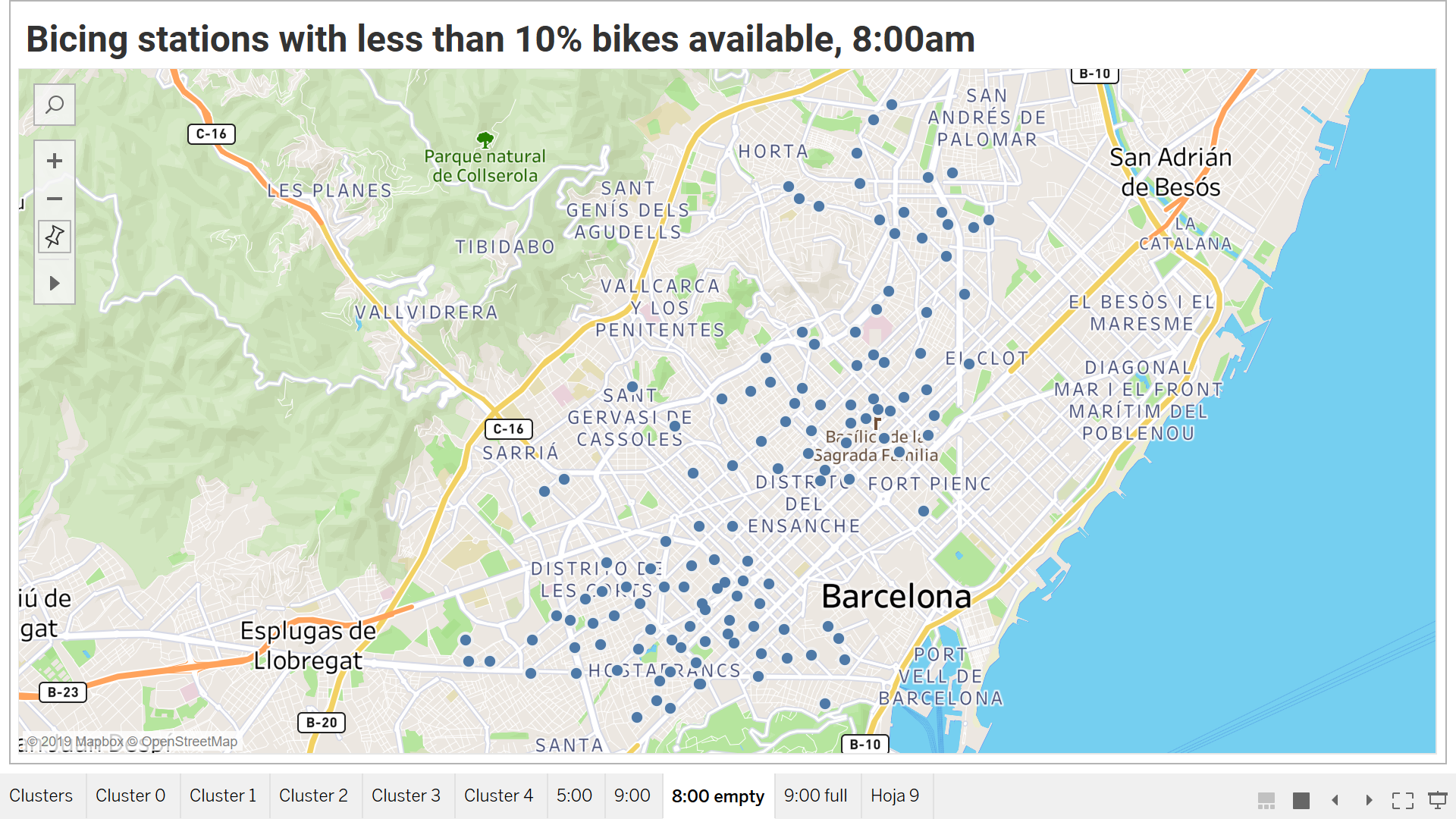
Task: Zoom out of the map
Action: tap(55, 199)
